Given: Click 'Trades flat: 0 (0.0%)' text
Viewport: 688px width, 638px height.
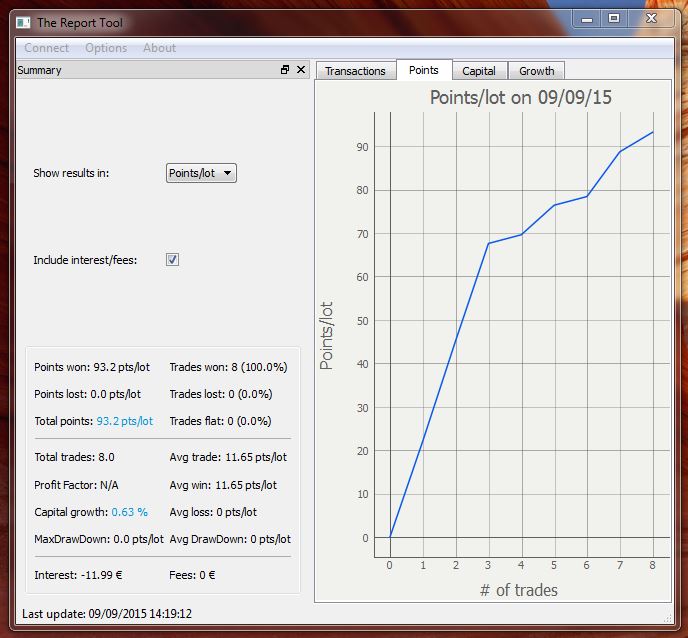Looking at the screenshot, I should 220,421.
